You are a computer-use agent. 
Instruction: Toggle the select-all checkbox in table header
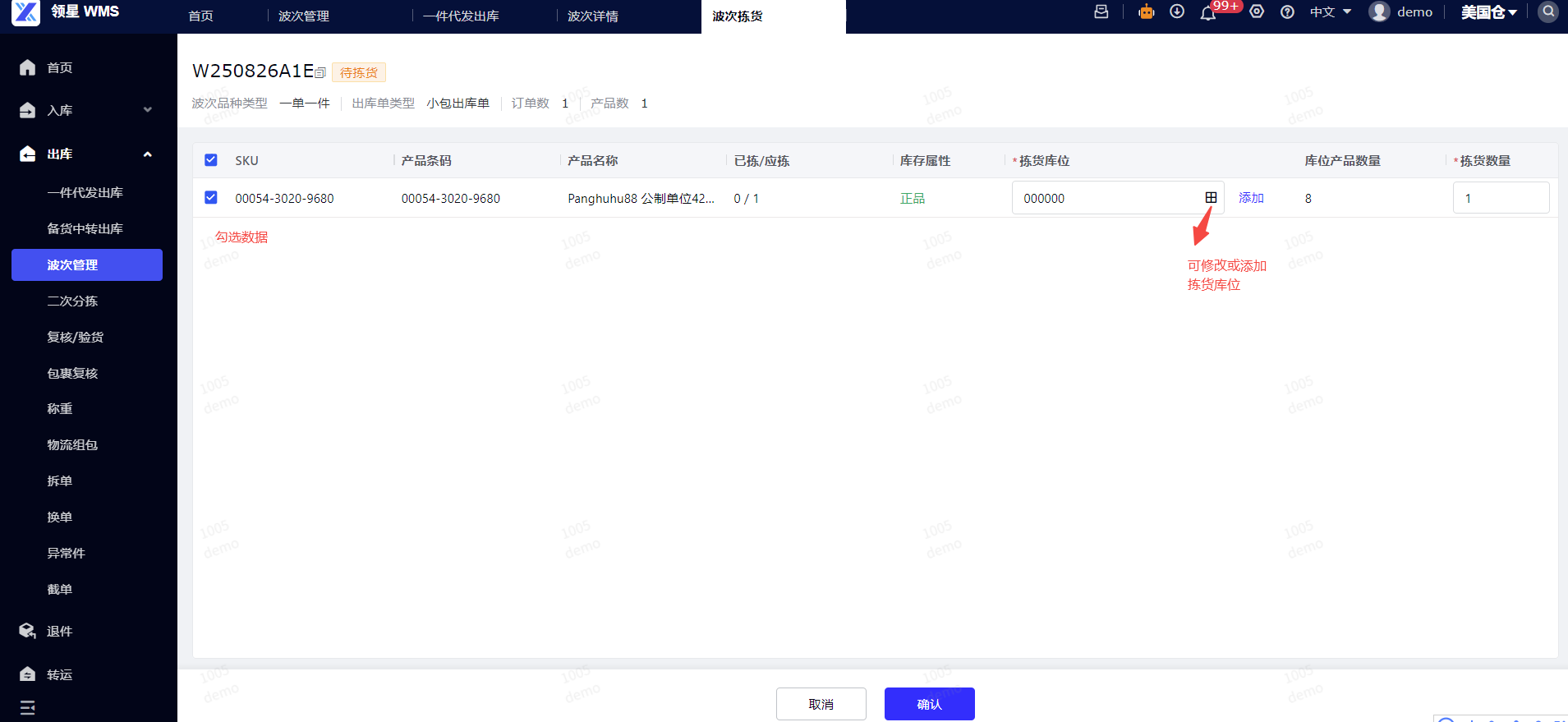tap(211, 160)
